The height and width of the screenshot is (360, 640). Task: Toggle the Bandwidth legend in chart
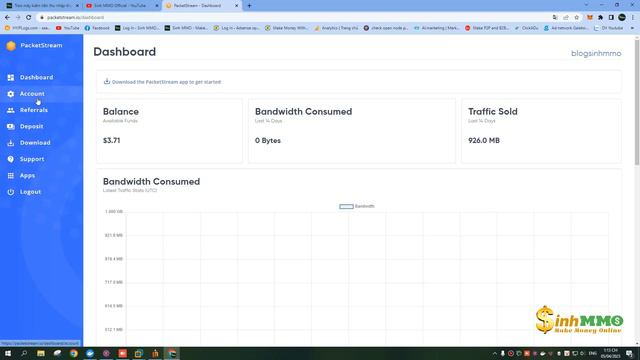[357, 206]
